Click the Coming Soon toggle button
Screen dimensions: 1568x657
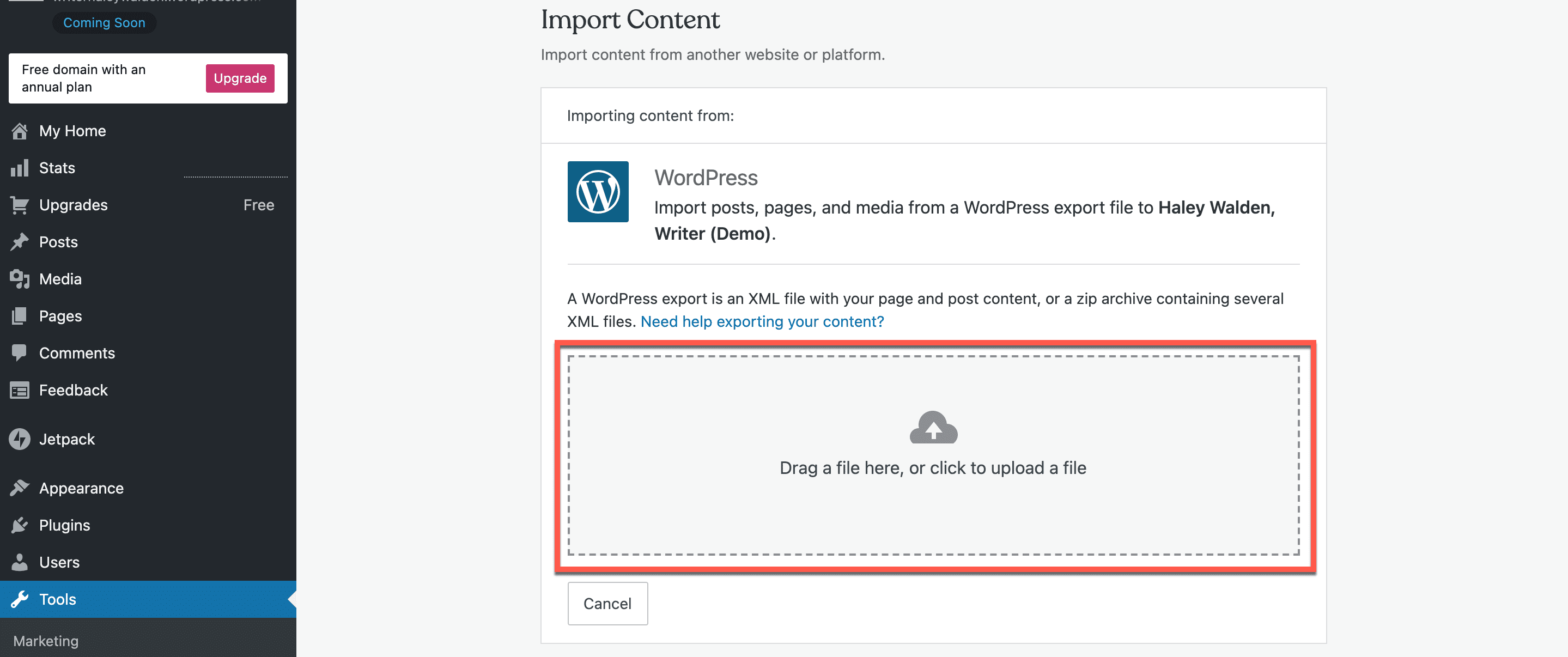105,22
